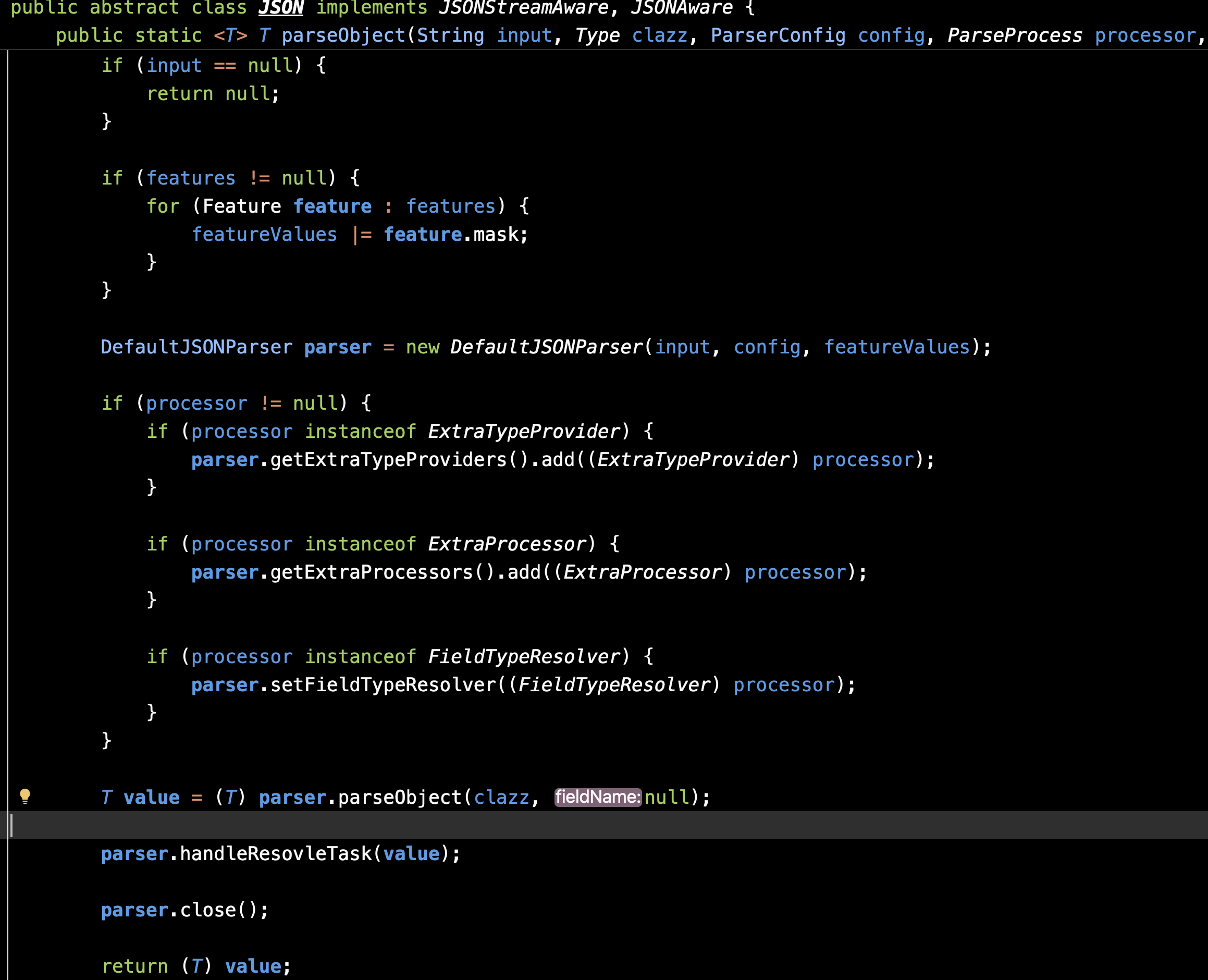This screenshot has width=1208, height=980.
Task: Click JSONStreamAware in class declaration
Action: point(524,8)
